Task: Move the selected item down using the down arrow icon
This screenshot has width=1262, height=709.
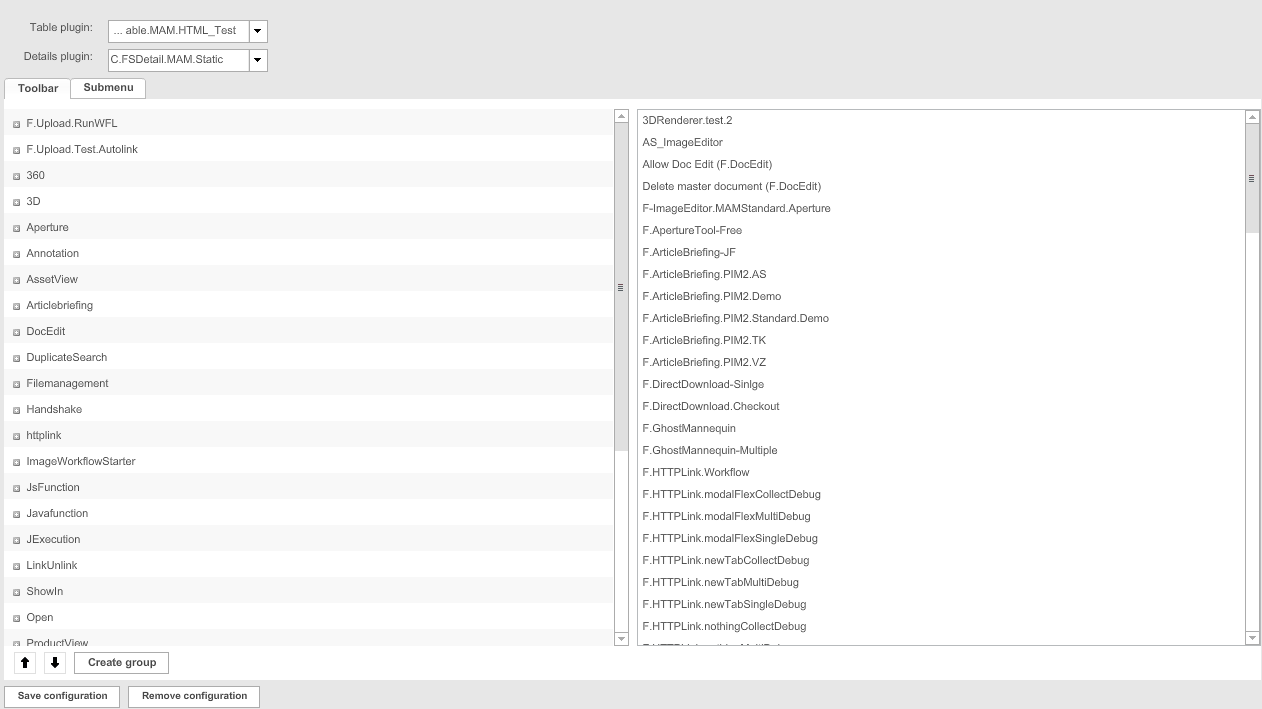Action: pyautogui.click(x=54, y=662)
